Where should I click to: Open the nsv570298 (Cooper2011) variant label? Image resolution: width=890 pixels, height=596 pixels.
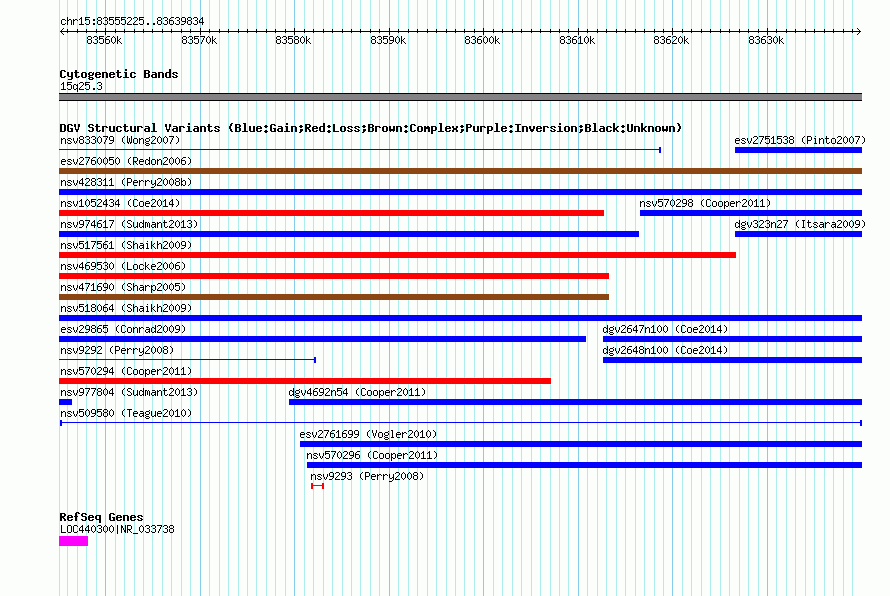click(705, 203)
